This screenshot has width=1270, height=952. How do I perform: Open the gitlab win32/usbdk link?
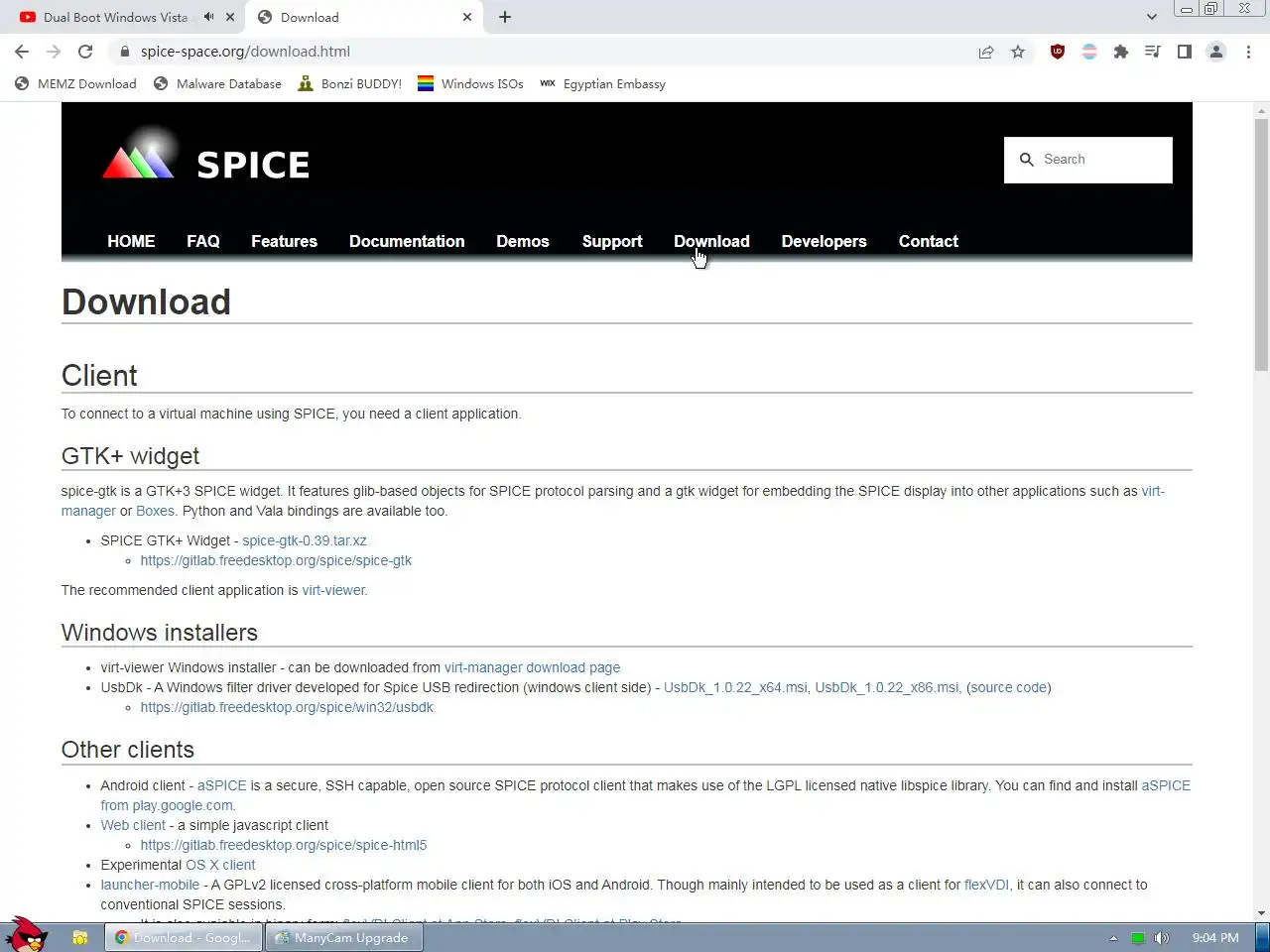tap(287, 707)
